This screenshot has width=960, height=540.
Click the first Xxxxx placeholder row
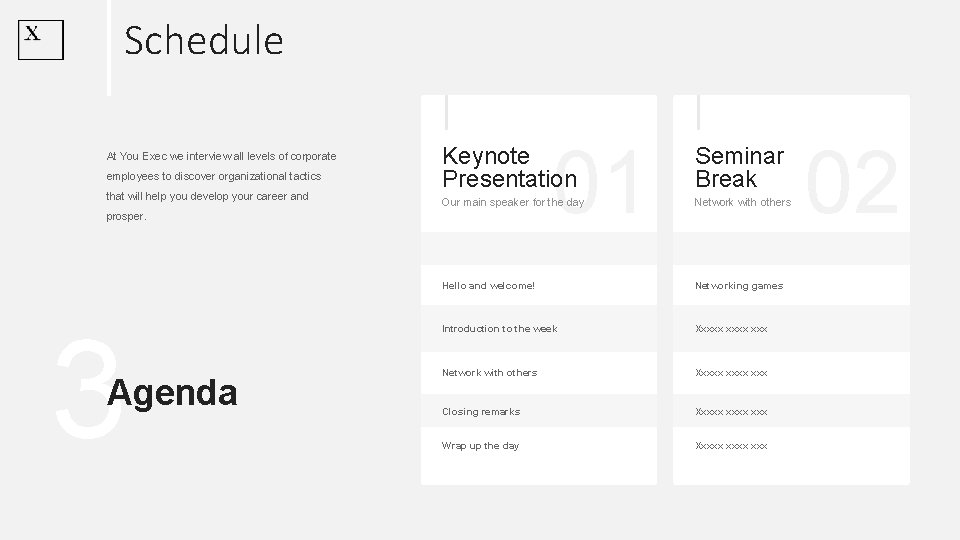point(731,329)
